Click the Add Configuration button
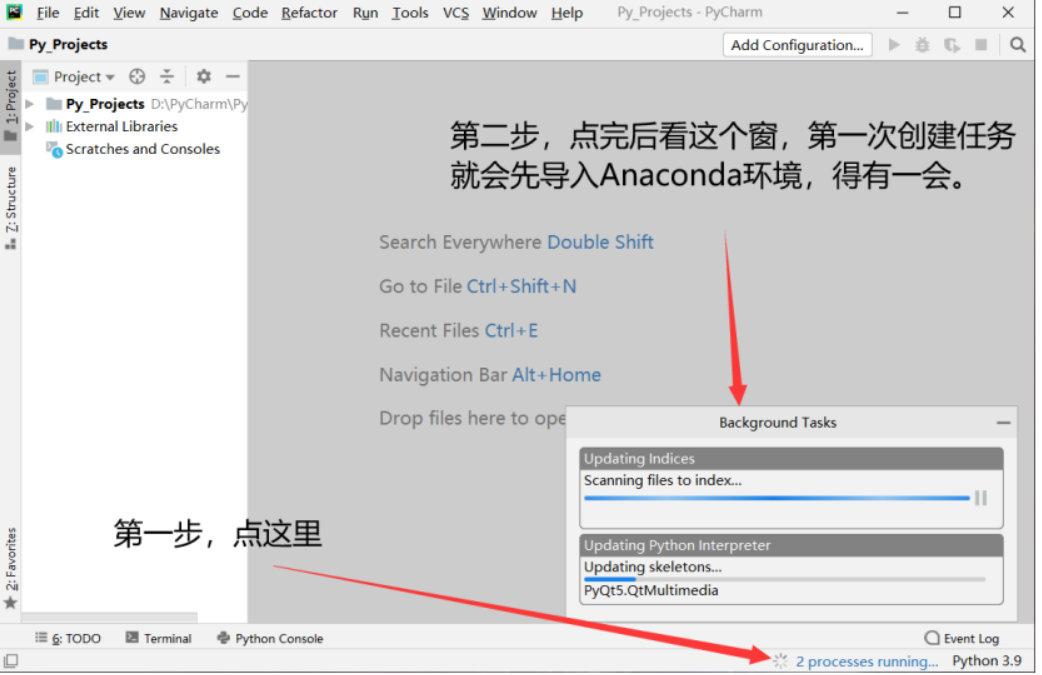The image size is (1042, 675). click(797, 45)
